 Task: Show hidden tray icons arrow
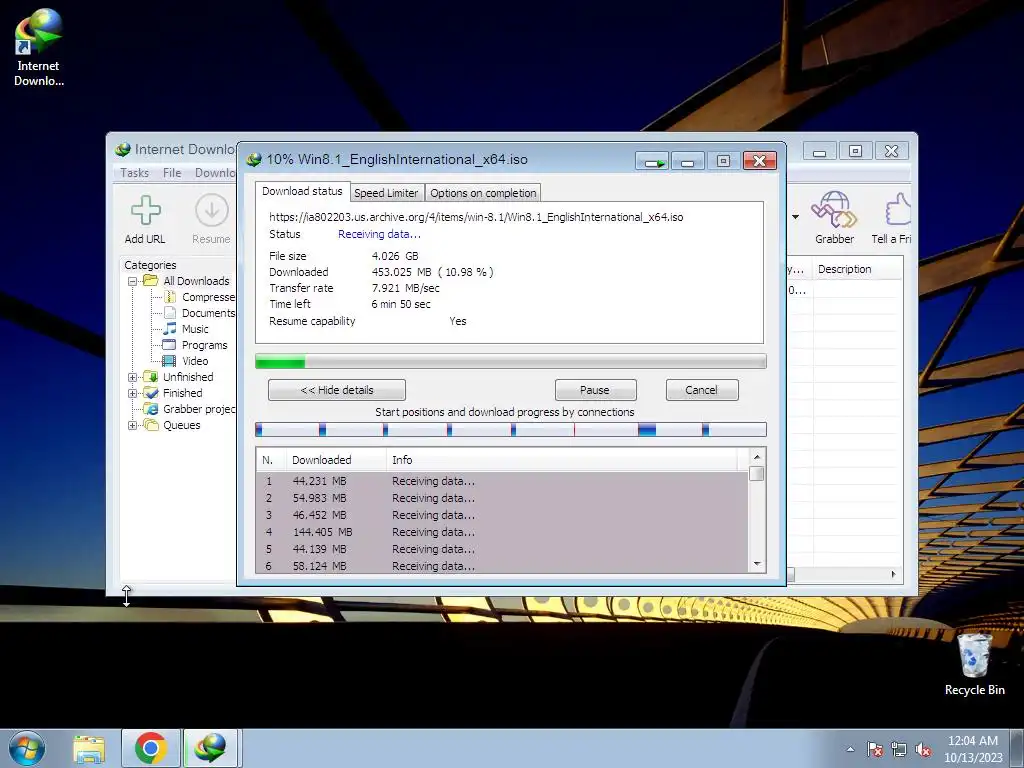point(850,749)
